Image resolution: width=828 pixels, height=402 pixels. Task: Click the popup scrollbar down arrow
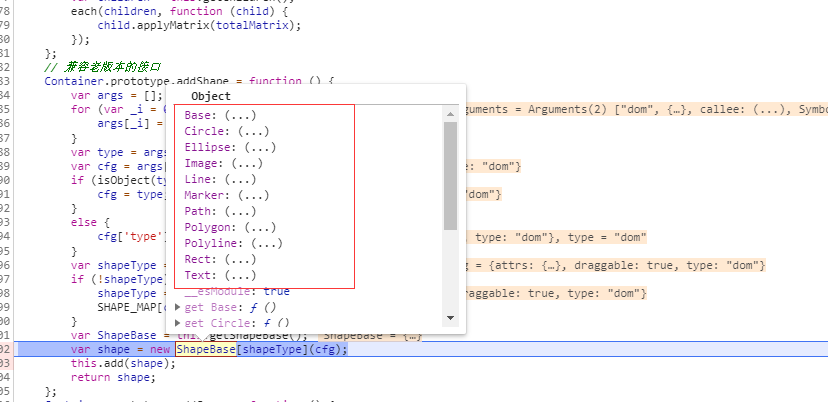pyautogui.click(x=450, y=317)
